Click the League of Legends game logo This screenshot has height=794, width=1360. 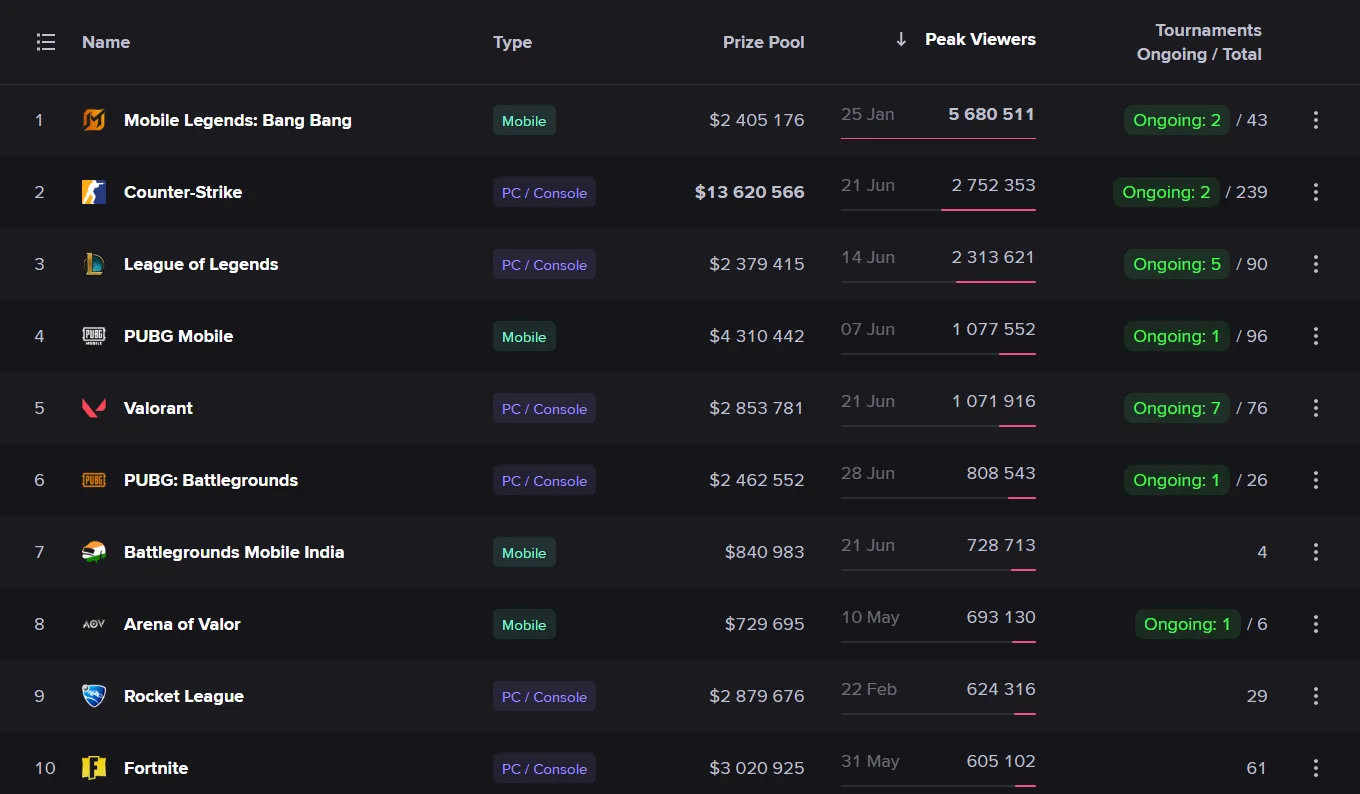point(94,264)
